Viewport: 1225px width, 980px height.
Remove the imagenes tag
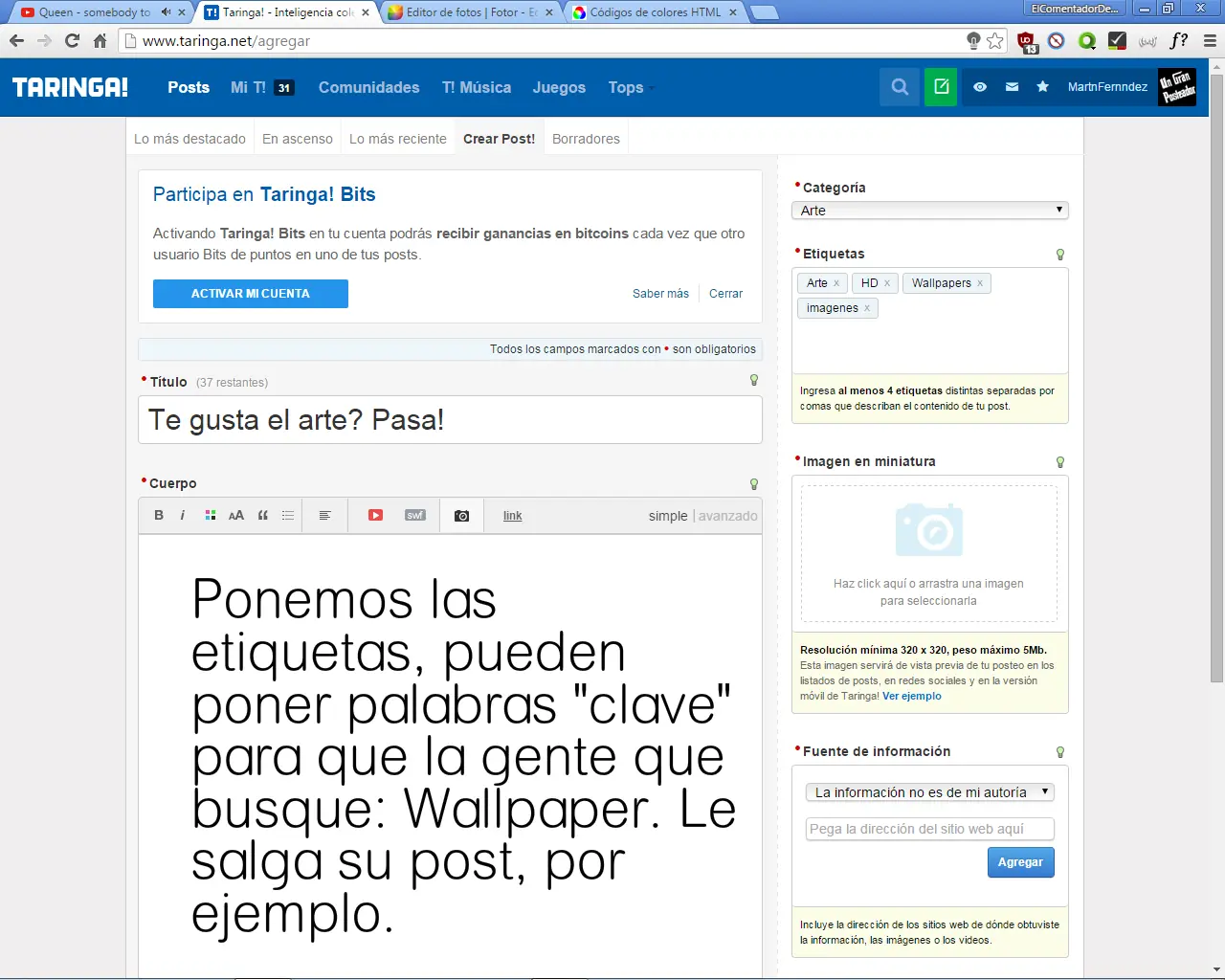click(867, 308)
